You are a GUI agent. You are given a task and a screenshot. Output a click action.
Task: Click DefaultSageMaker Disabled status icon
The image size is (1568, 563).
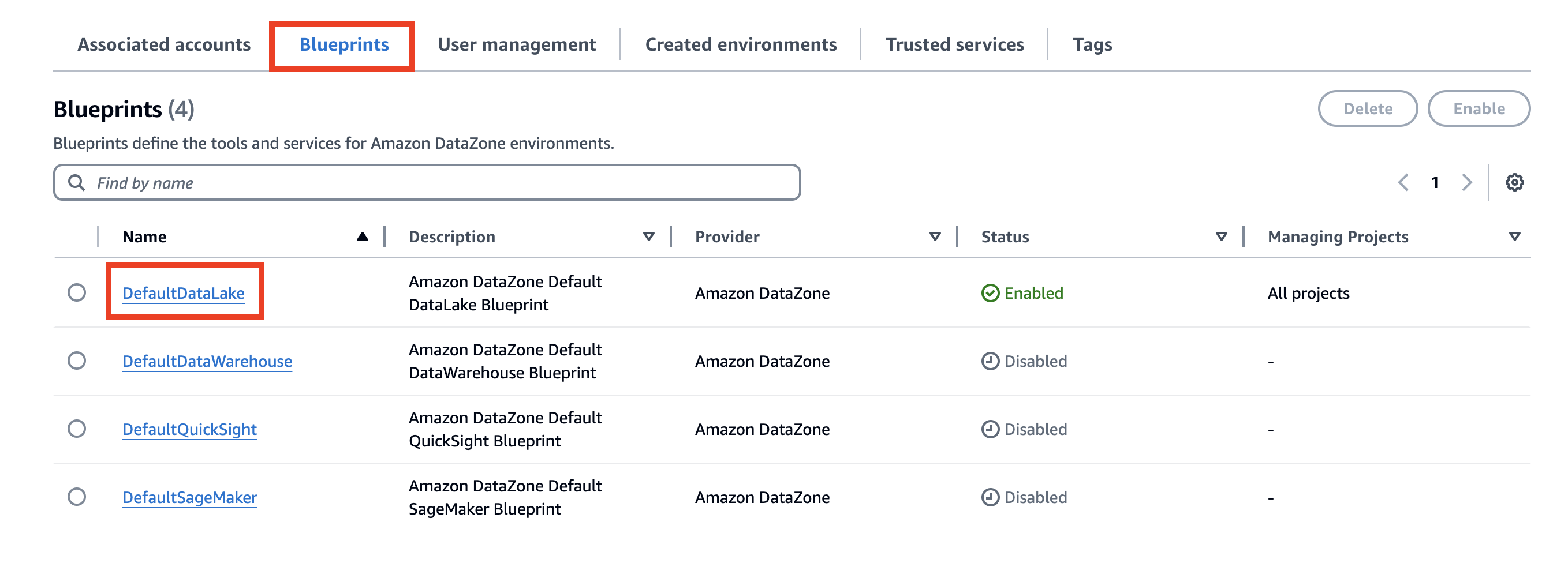coord(990,497)
